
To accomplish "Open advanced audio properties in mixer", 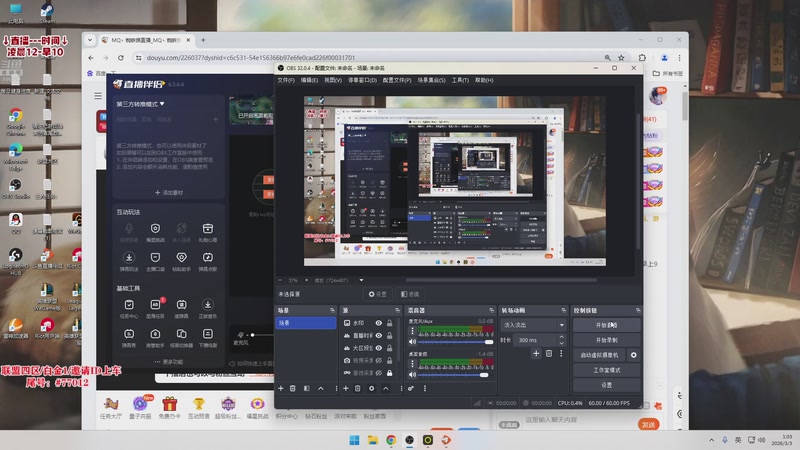I will 411,388.
